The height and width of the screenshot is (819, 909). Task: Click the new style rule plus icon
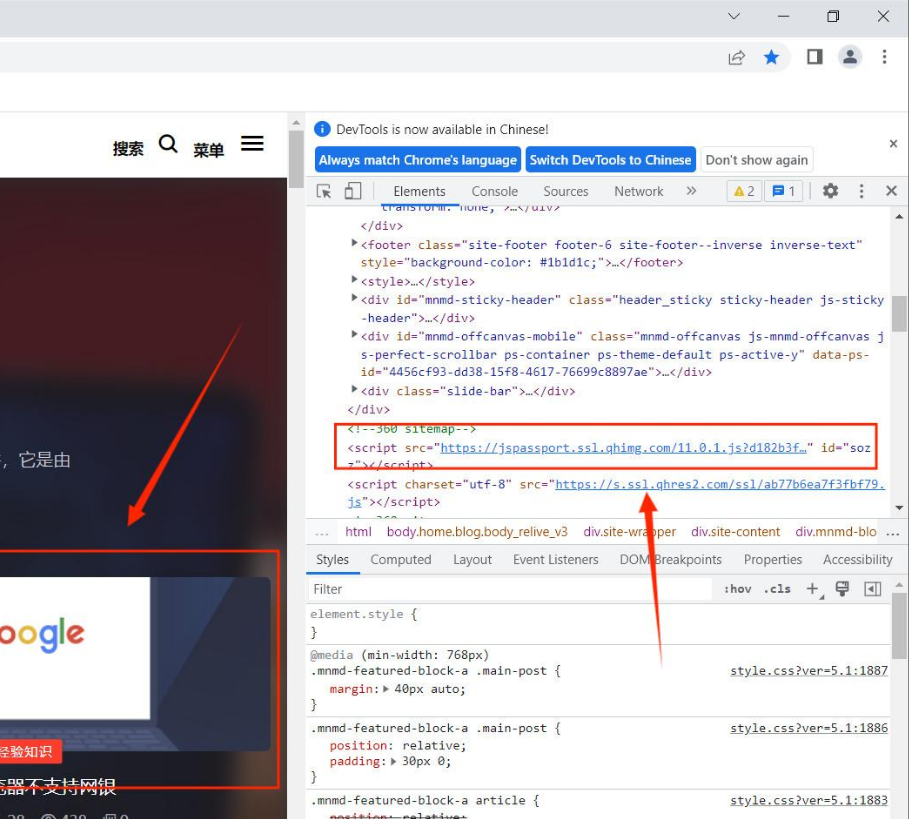[813, 589]
